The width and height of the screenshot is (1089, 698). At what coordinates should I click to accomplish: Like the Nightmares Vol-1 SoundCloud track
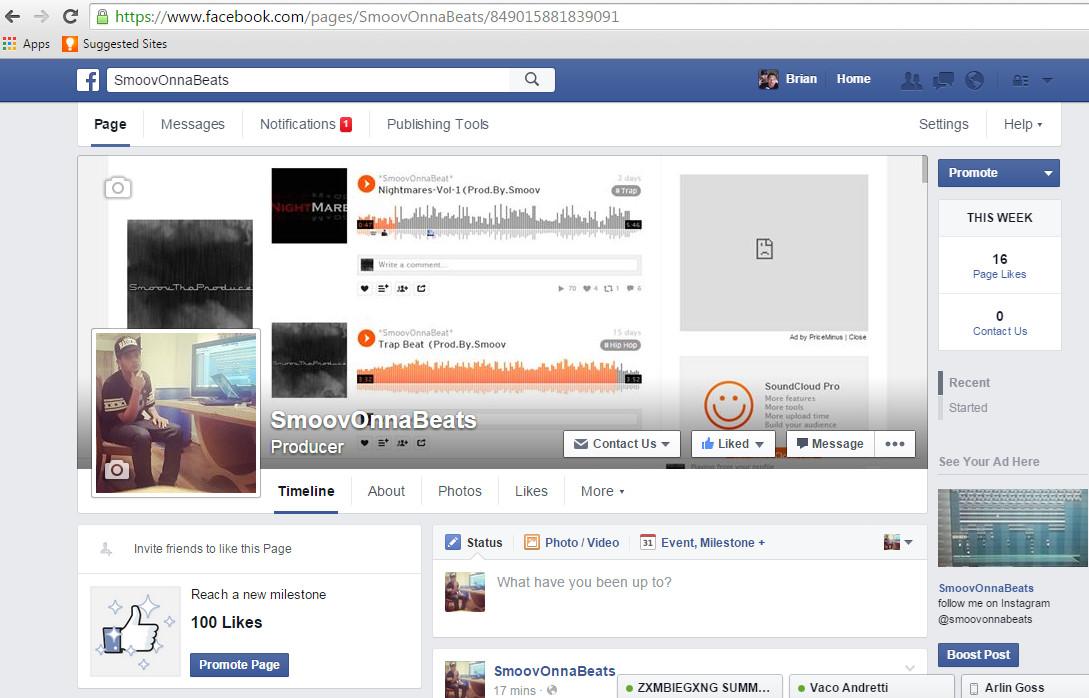pyautogui.click(x=364, y=287)
